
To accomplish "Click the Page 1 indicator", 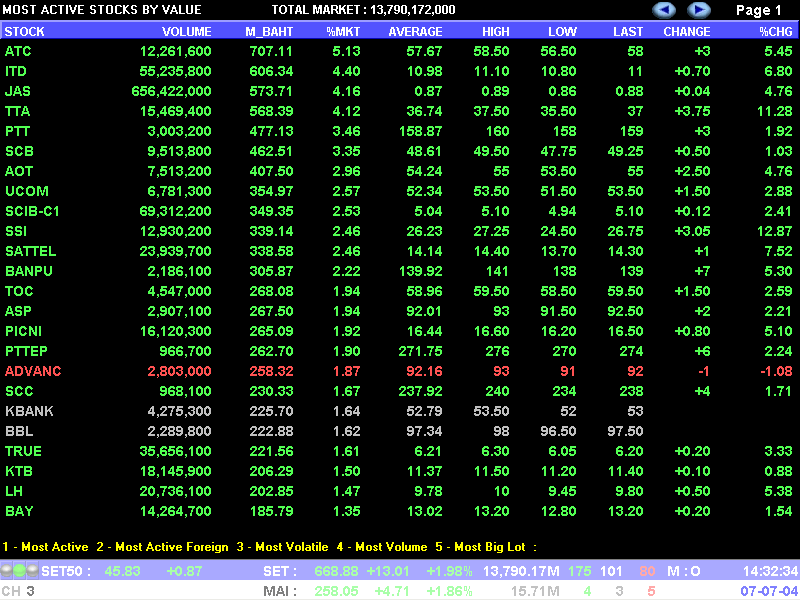I will pos(759,10).
